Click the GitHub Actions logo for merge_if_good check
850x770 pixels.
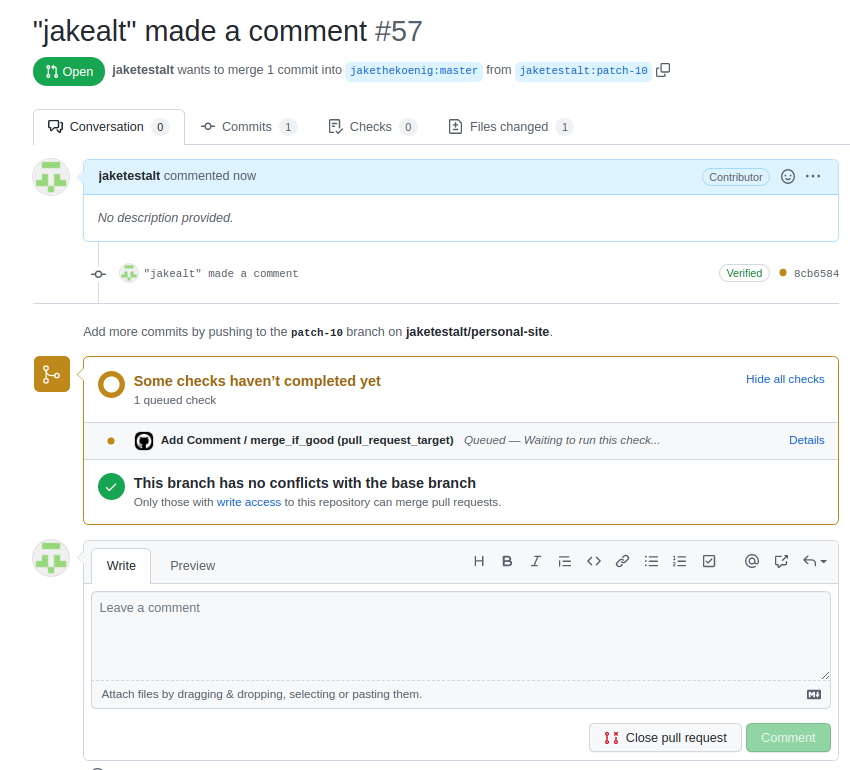(144, 441)
